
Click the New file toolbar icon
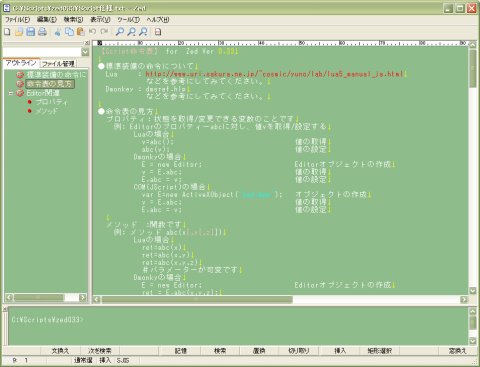tap(7, 32)
